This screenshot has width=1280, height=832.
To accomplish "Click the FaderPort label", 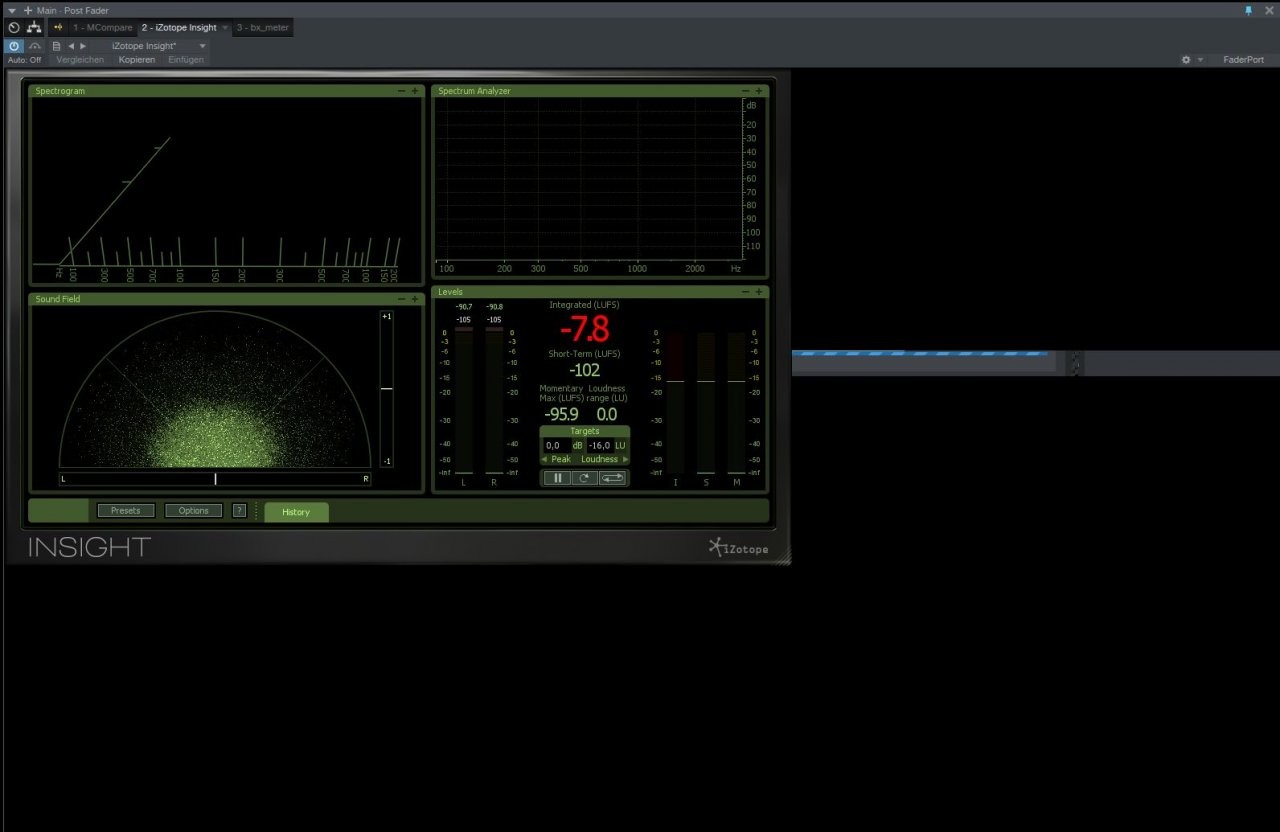I will pos(1243,60).
